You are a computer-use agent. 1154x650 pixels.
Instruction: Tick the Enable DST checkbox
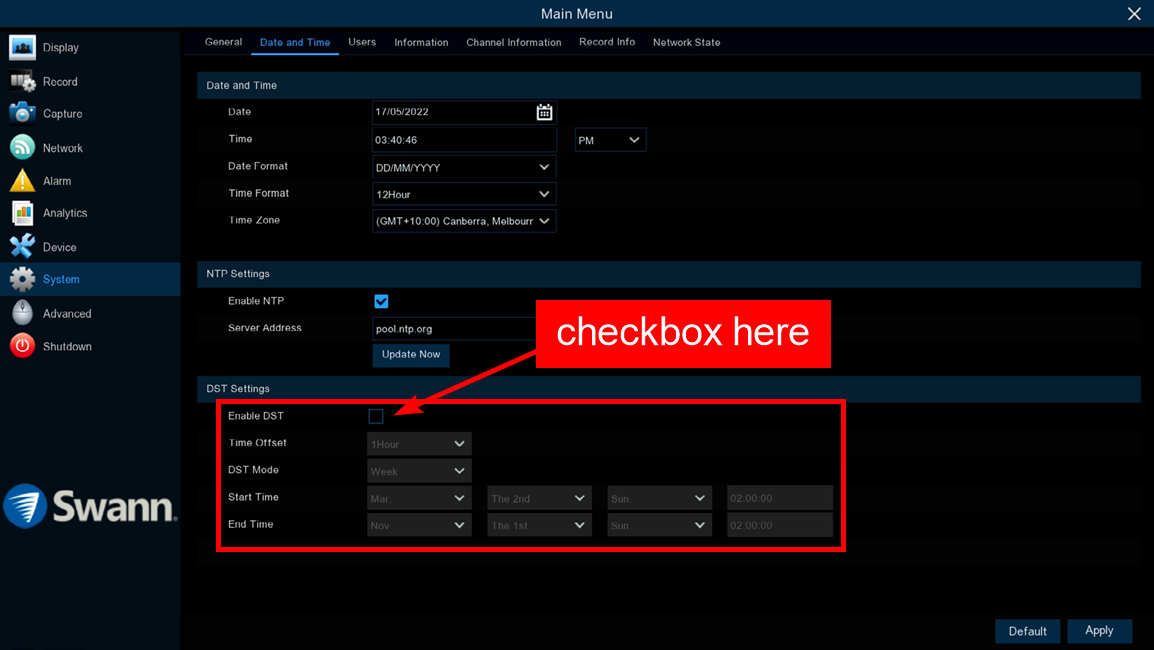coord(376,416)
